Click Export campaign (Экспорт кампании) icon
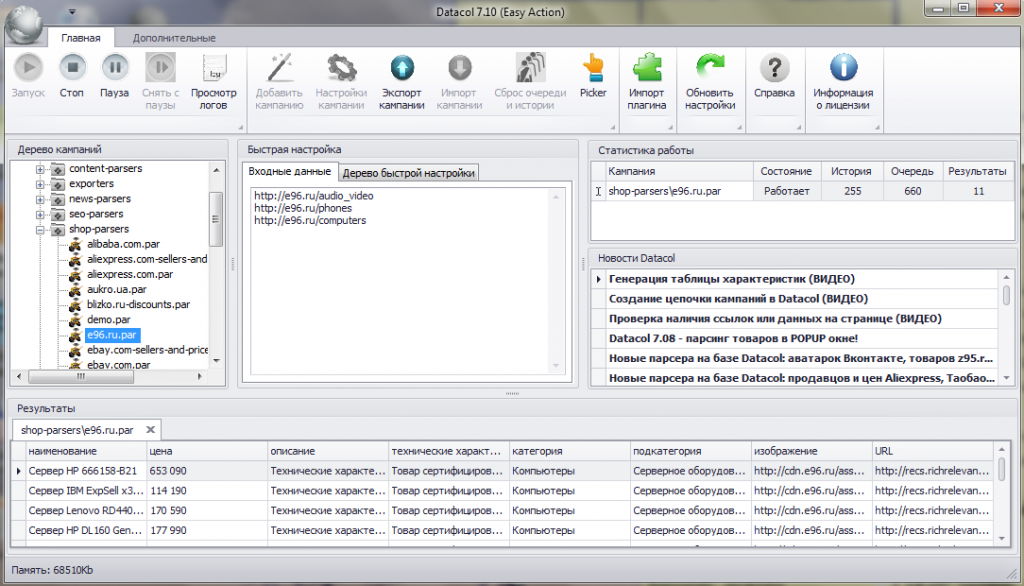The height and width of the screenshot is (586, 1024). pyautogui.click(x=402, y=69)
